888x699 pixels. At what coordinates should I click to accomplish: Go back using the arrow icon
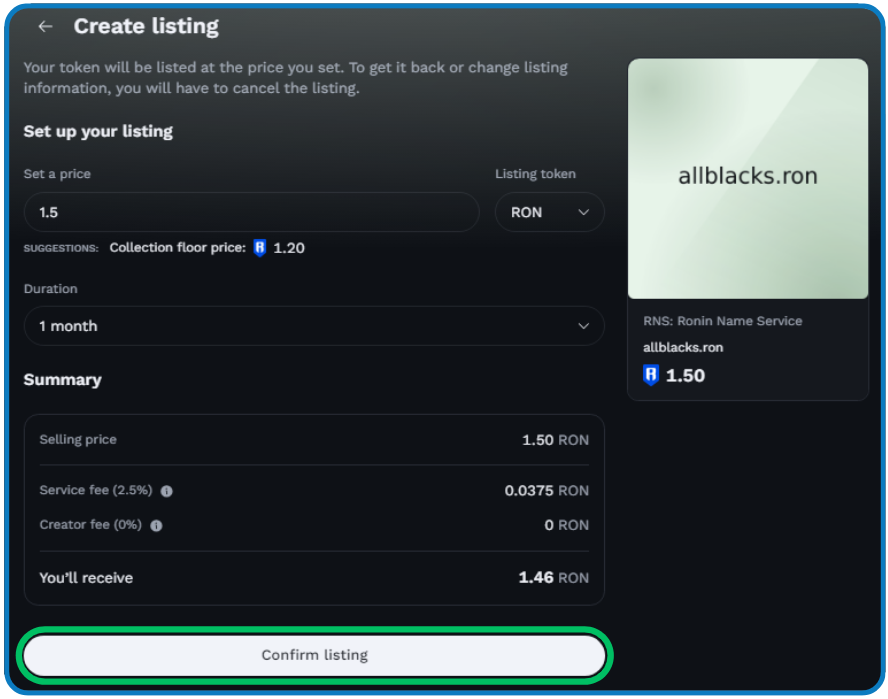45,26
